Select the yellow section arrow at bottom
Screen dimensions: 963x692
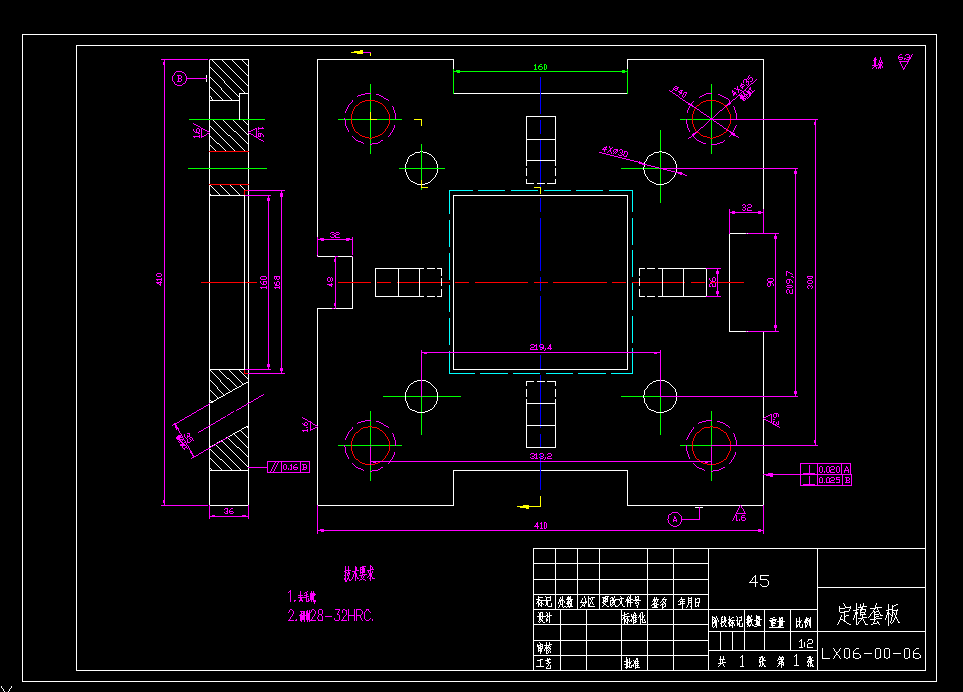point(529,503)
